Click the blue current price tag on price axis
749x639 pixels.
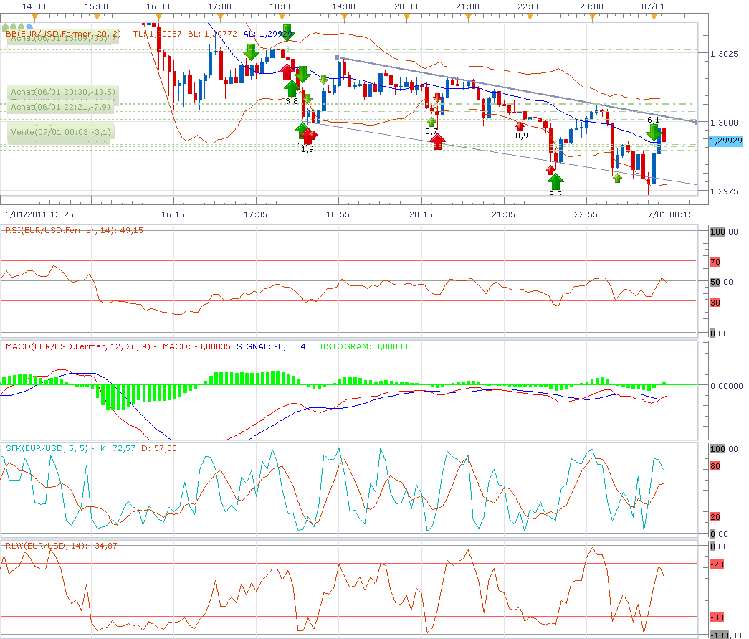(721, 142)
